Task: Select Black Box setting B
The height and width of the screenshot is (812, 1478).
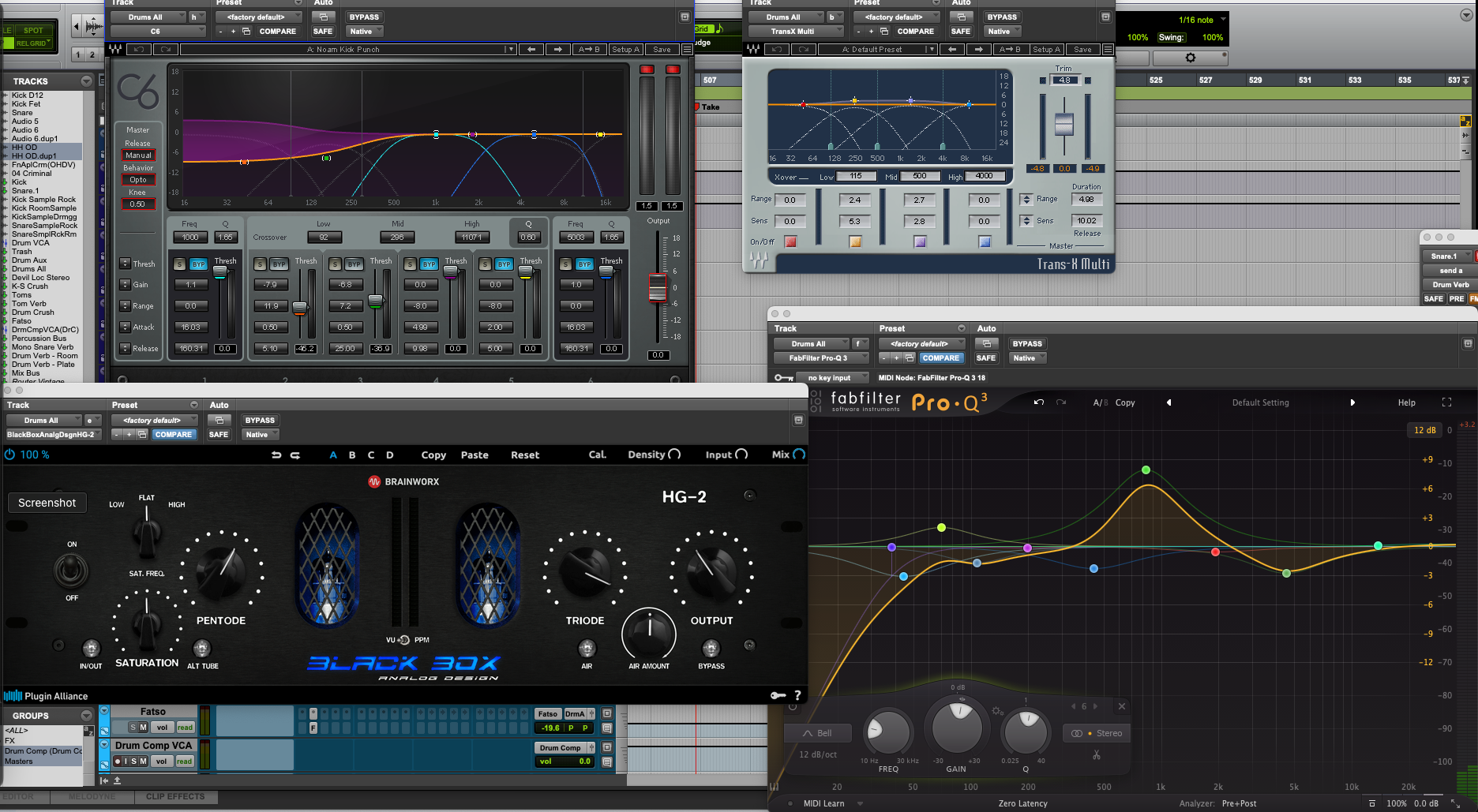Action: click(x=352, y=455)
